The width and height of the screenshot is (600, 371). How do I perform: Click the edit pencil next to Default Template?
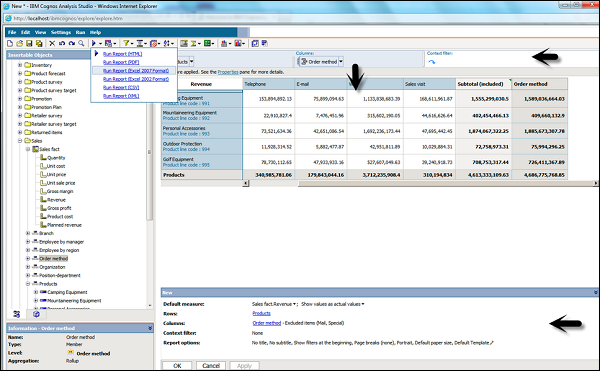tap(492, 343)
